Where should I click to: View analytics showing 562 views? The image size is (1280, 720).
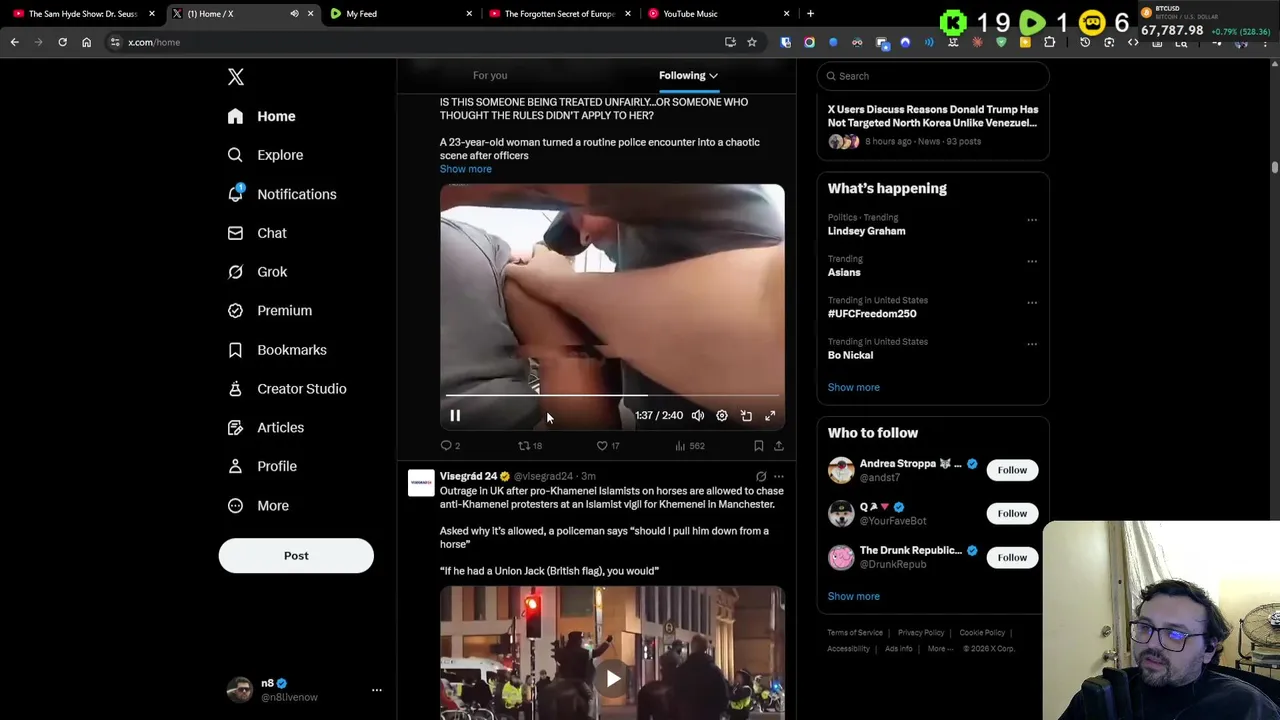tap(690, 446)
